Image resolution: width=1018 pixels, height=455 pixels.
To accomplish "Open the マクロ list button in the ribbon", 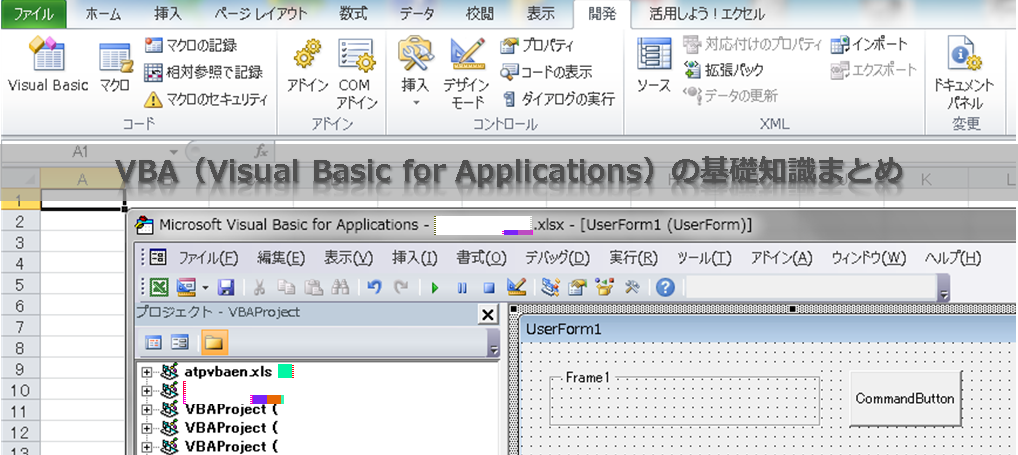I will point(115,68).
